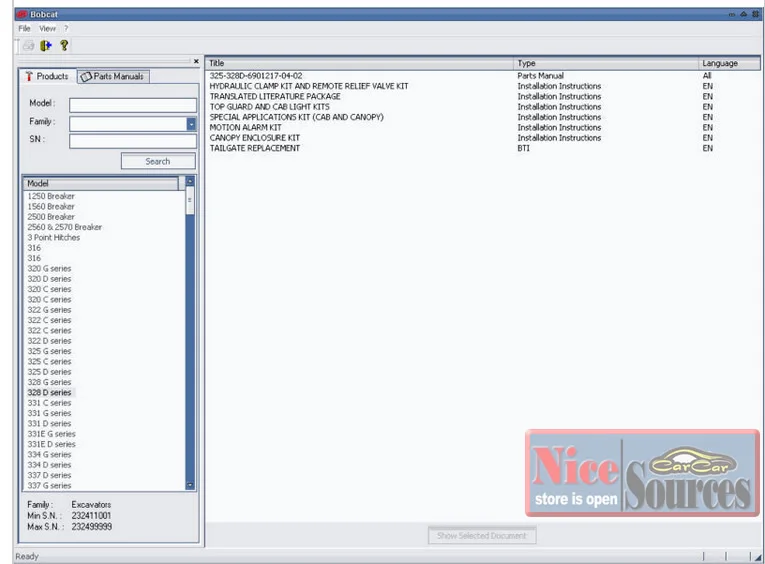Screen dimensions: 765x564
Task: Select 331 D series model
Action: (x=49, y=423)
